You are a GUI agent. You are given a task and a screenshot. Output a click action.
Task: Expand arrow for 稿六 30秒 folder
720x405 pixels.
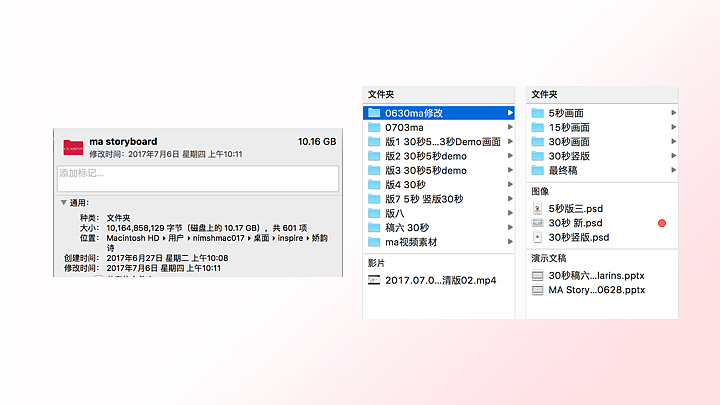click(510, 227)
